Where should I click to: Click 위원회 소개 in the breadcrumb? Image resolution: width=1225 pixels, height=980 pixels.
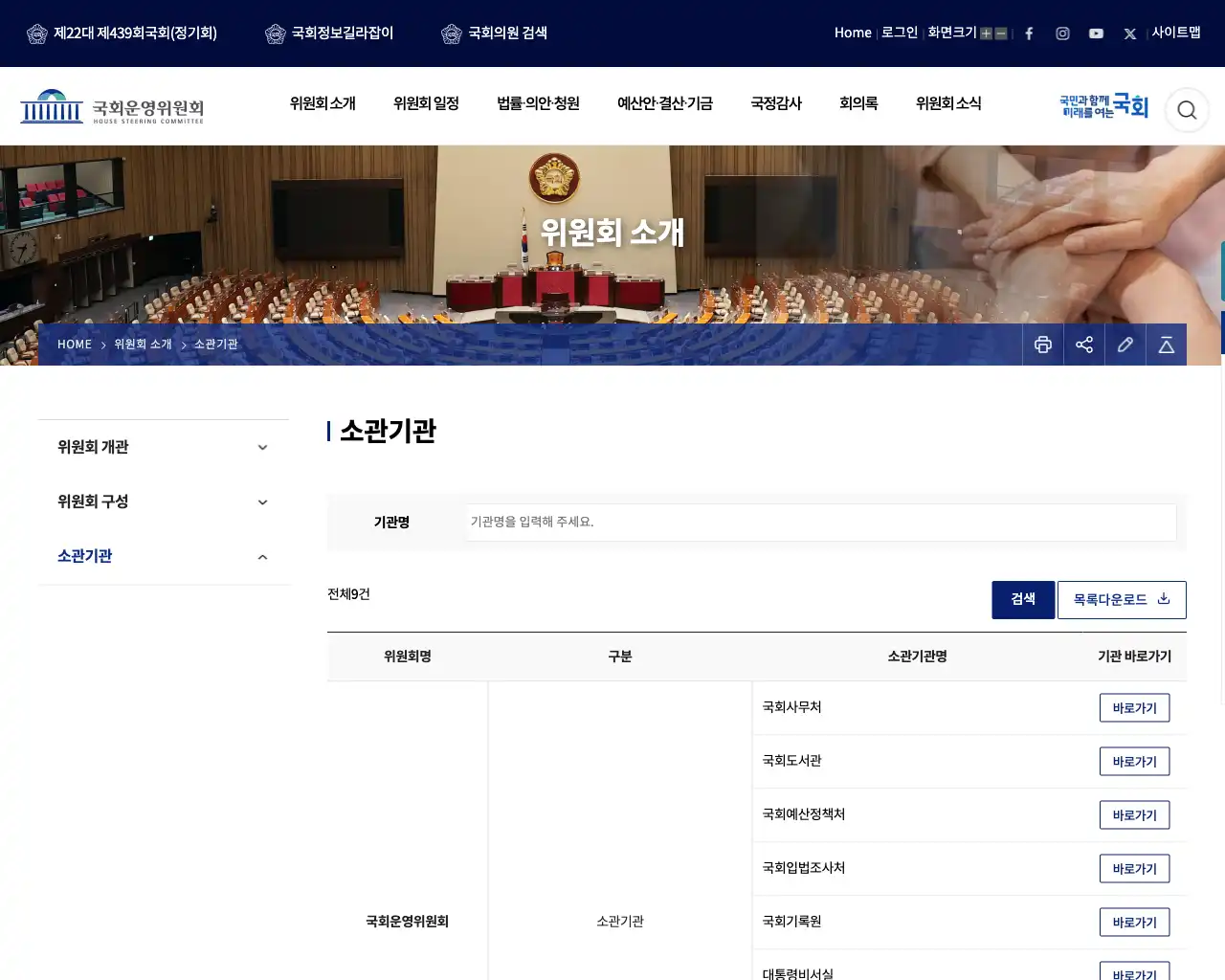click(143, 345)
